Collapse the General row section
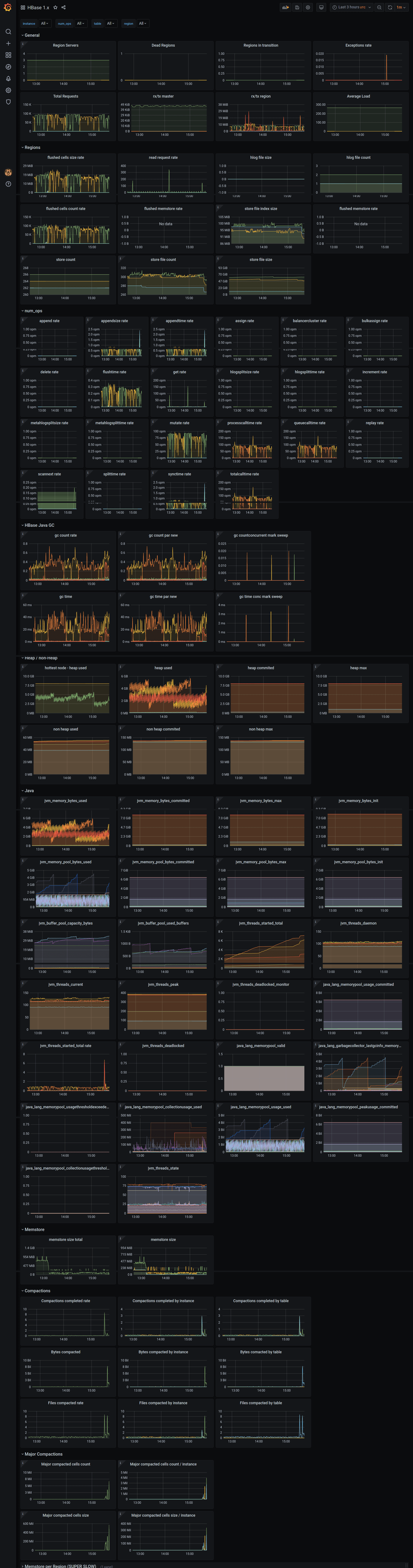The image size is (413, 1568). pos(32,35)
